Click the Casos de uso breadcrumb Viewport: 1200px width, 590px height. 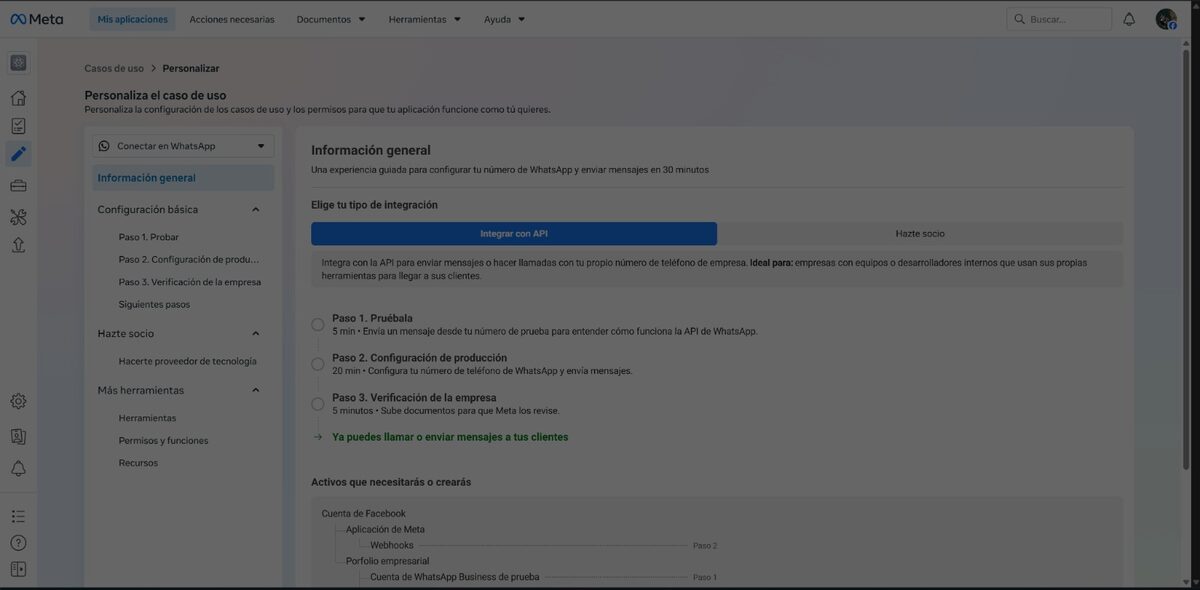tap(114, 68)
